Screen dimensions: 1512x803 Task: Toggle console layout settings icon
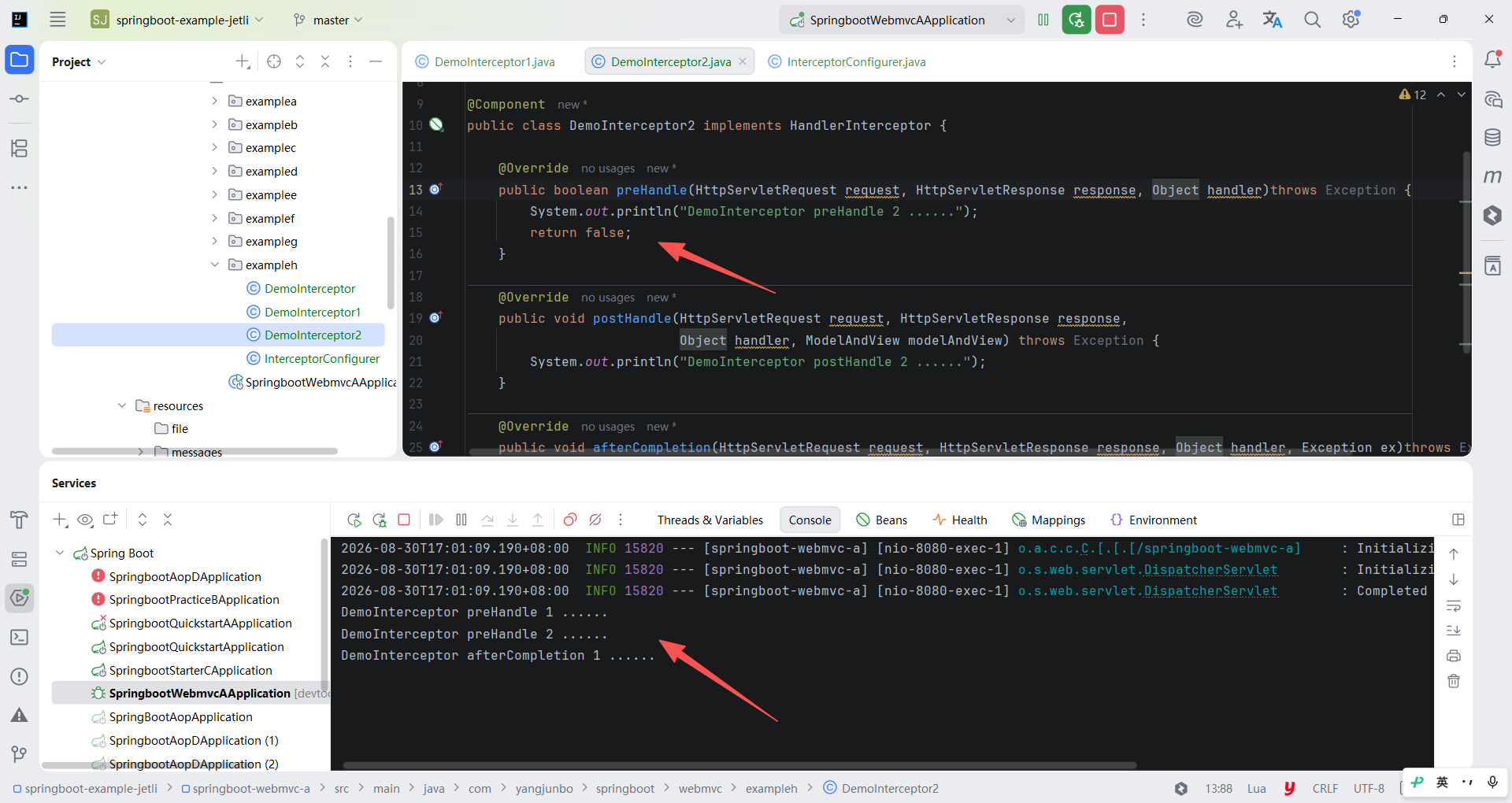pyautogui.click(x=1458, y=520)
